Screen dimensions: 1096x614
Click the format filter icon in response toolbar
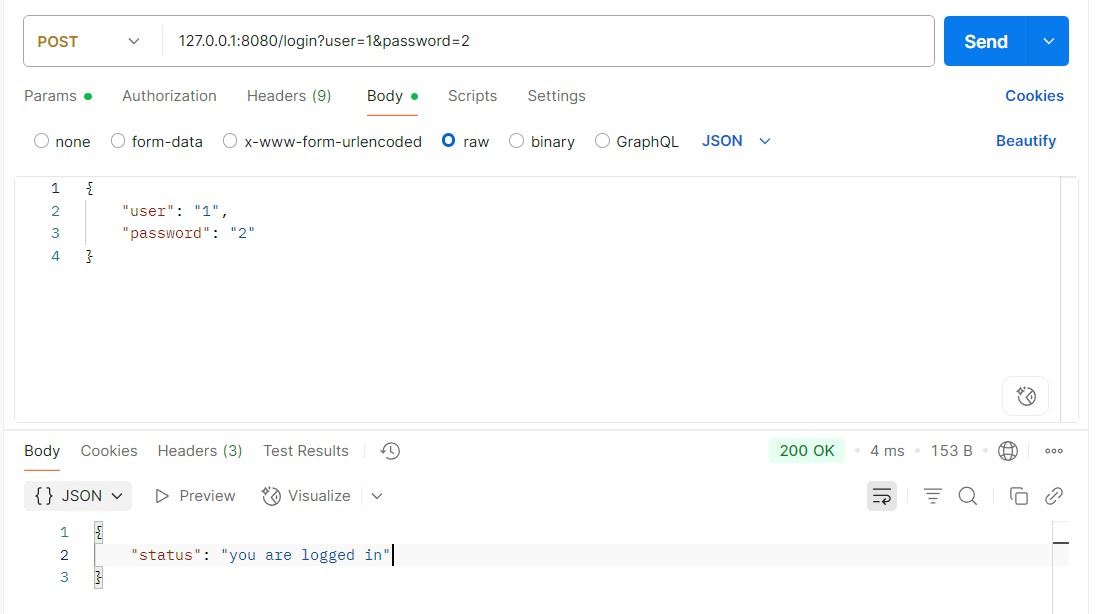coord(932,495)
